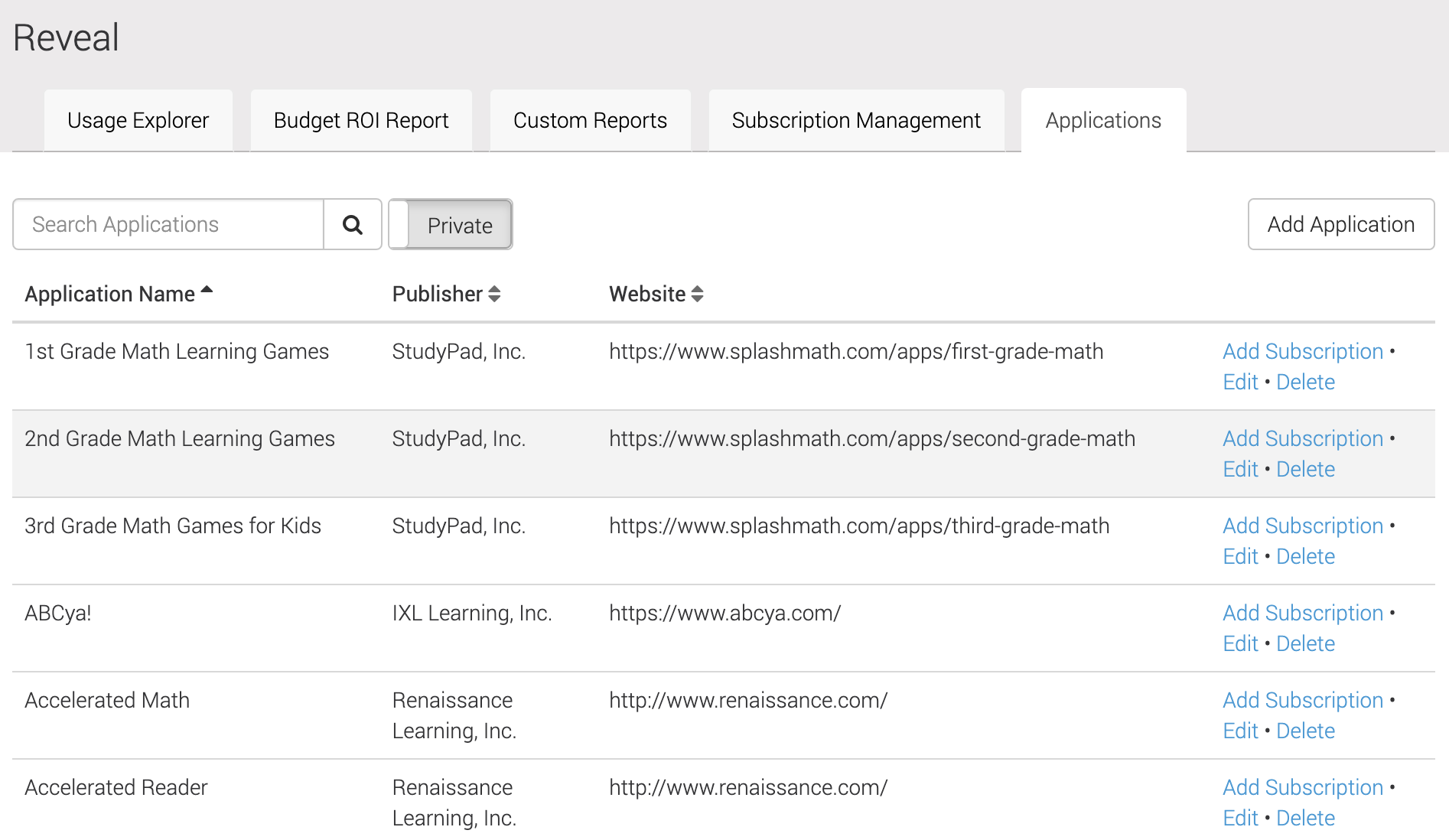1449x840 pixels.
Task: Click the Reveal page heading
Action: [x=67, y=37]
